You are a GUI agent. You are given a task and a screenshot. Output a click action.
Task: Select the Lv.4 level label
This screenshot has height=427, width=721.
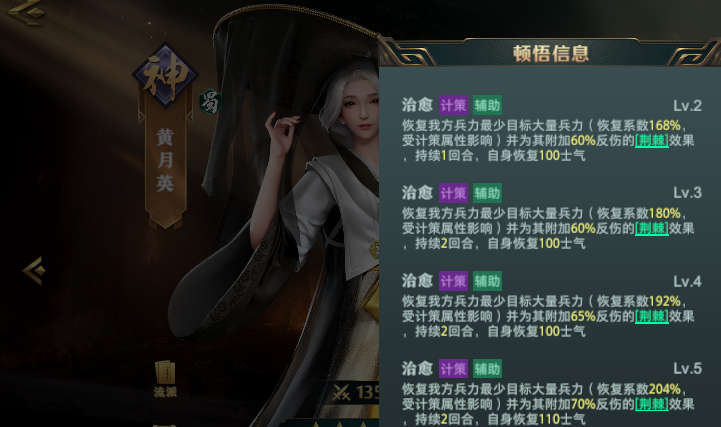[x=687, y=281]
